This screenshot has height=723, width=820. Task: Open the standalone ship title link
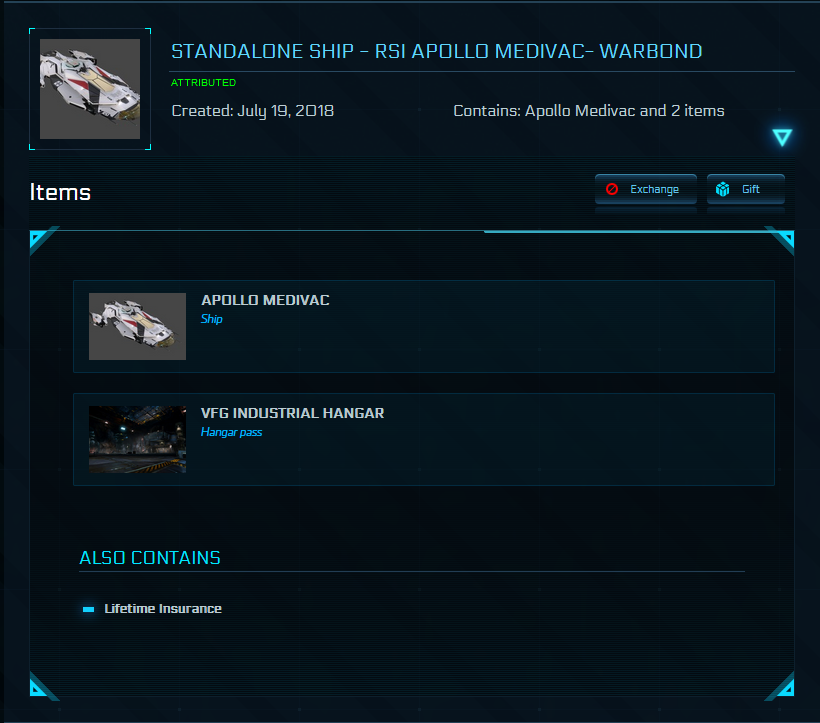point(435,50)
